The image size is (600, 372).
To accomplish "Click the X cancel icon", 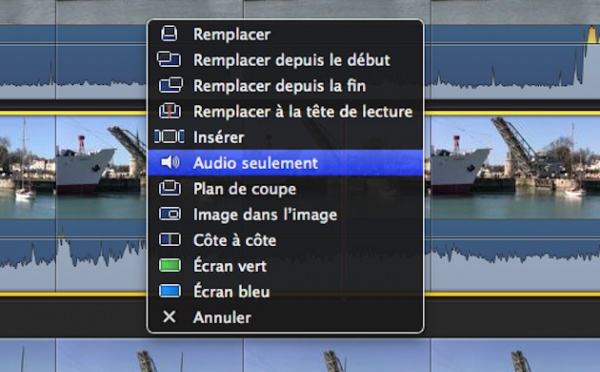I will click(169, 317).
